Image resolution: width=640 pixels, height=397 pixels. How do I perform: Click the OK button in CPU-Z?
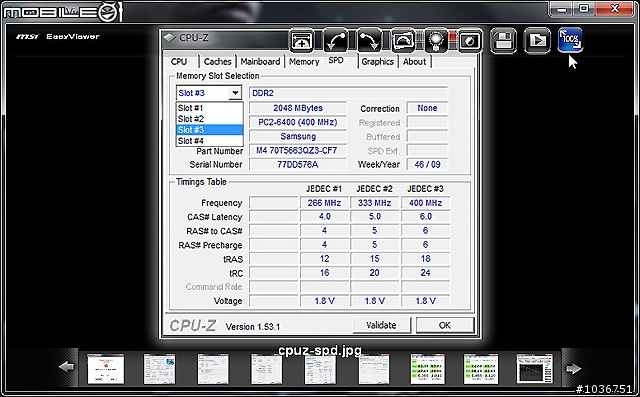(445, 325)
